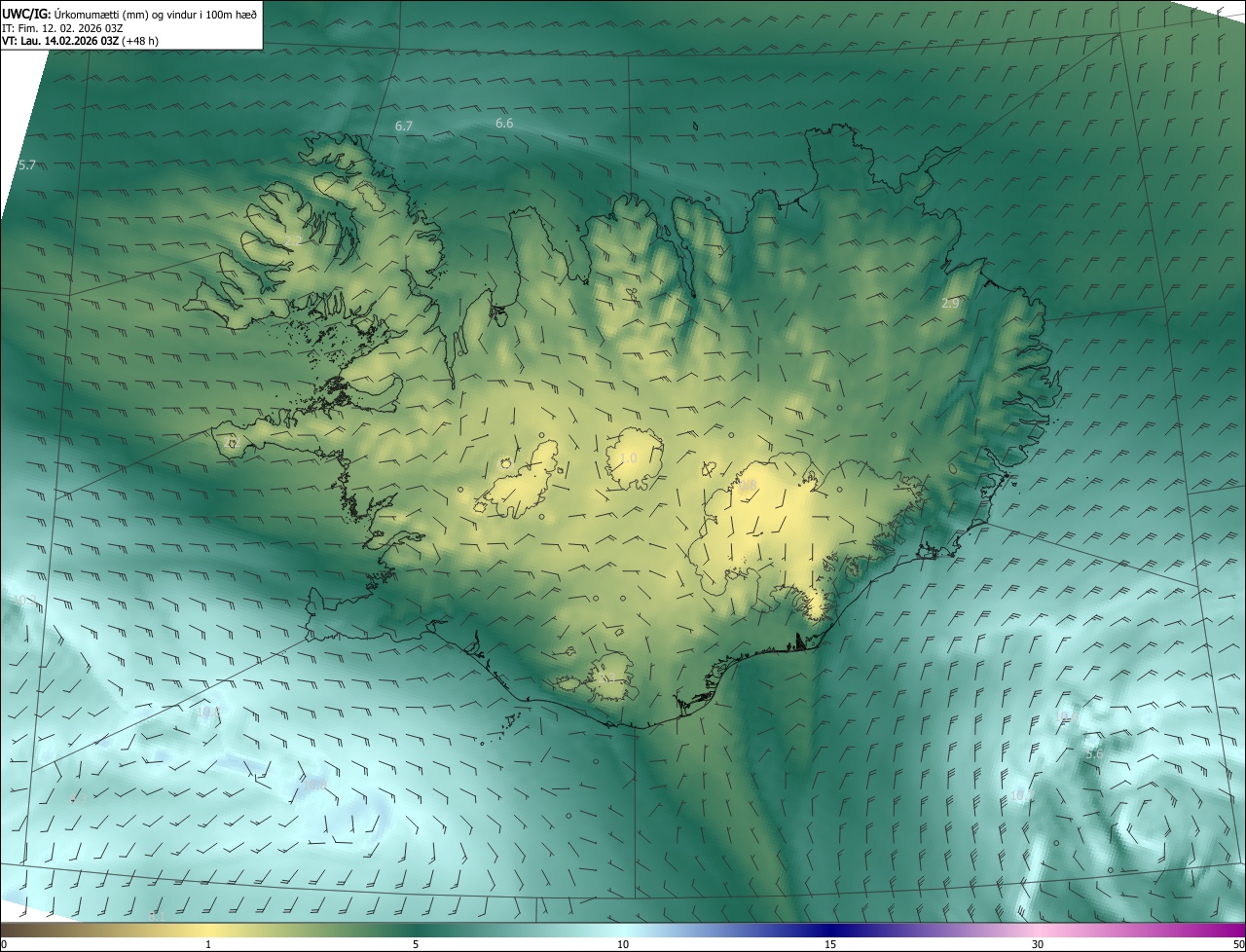1246x952 pixels.
Task: Click the 'UWC/IG: Úrkomumætti (mm)' title line
Action: [129, 15]
